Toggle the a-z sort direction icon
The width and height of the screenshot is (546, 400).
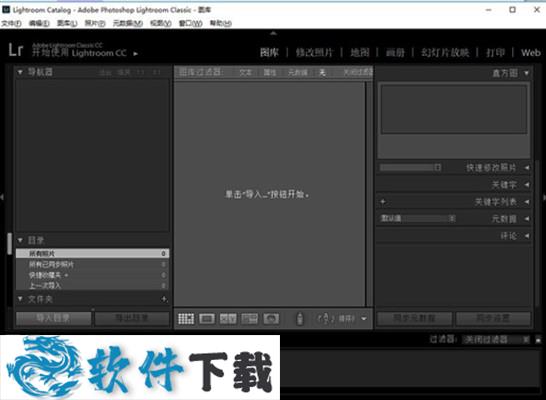coord(325,319)
